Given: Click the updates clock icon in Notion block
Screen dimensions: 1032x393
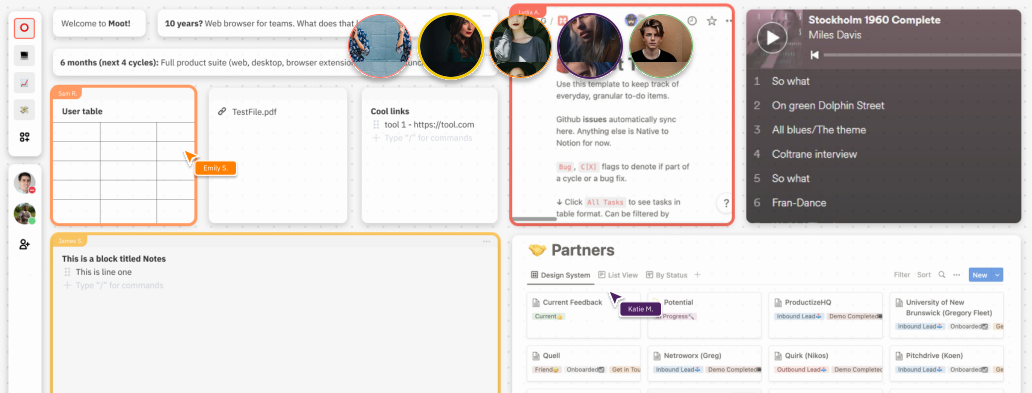Looking at the screenshot, I should click(692, 21).
